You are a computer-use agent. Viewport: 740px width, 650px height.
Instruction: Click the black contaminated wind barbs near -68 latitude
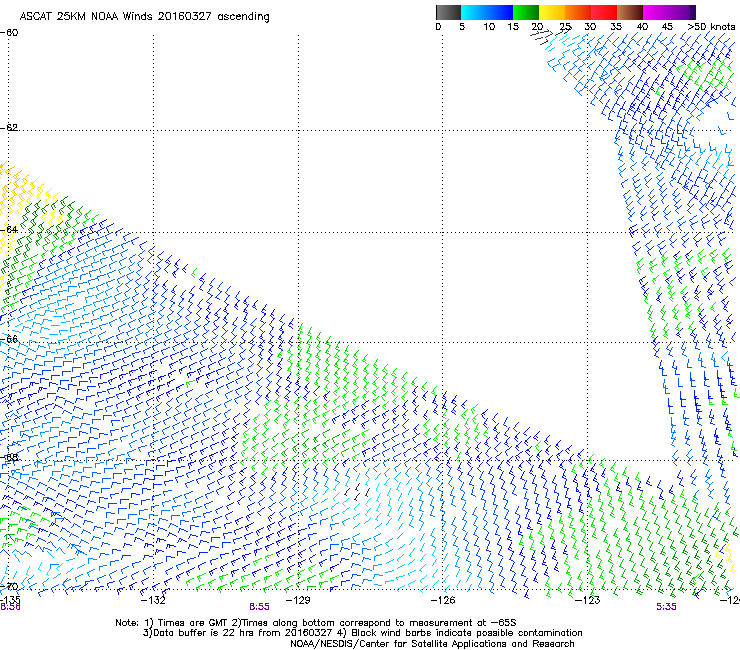[357, 491]
